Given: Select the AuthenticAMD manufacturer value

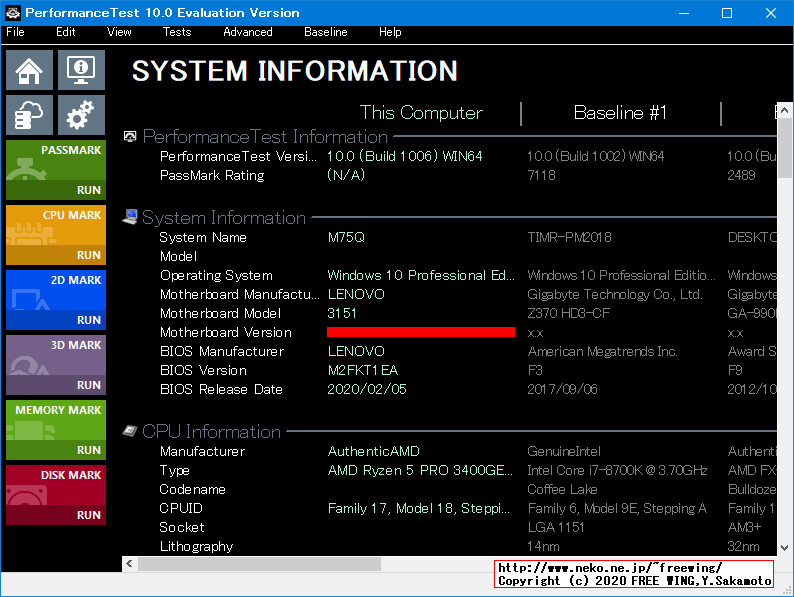Looking at the screenshot, I should (374, 451).
